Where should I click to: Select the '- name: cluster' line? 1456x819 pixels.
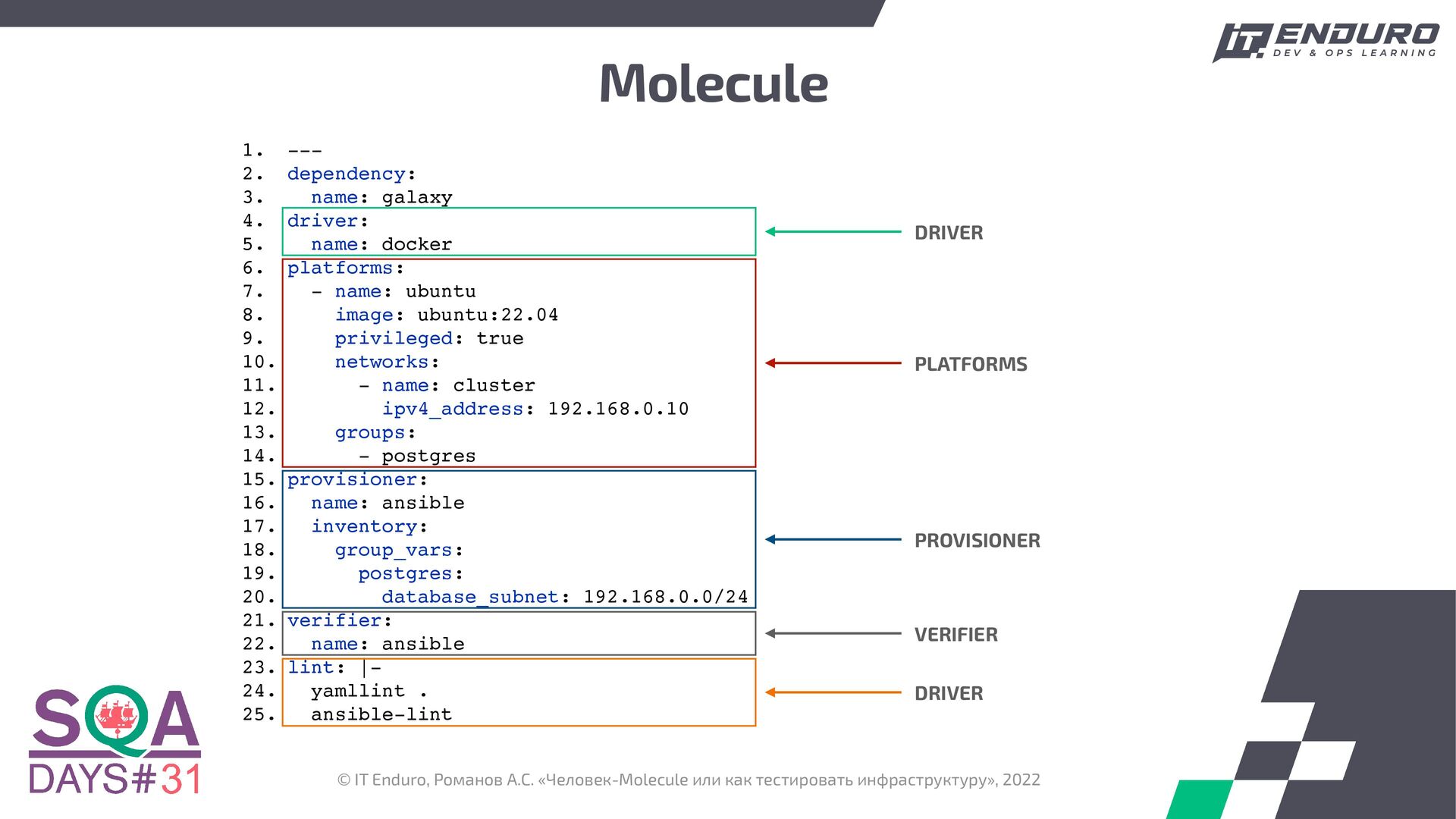tap(447, 385)
